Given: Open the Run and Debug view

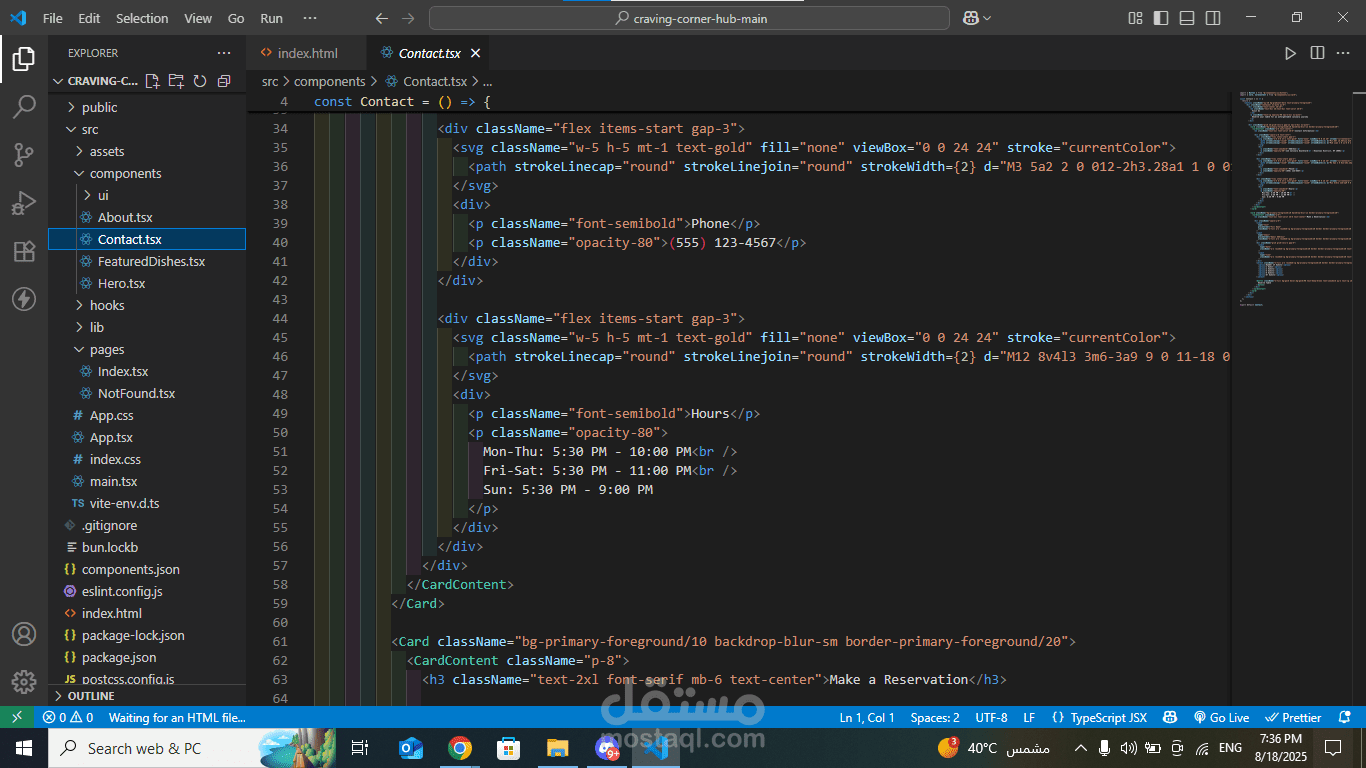Looking at the screenshot, I should [x=24, y=203].
